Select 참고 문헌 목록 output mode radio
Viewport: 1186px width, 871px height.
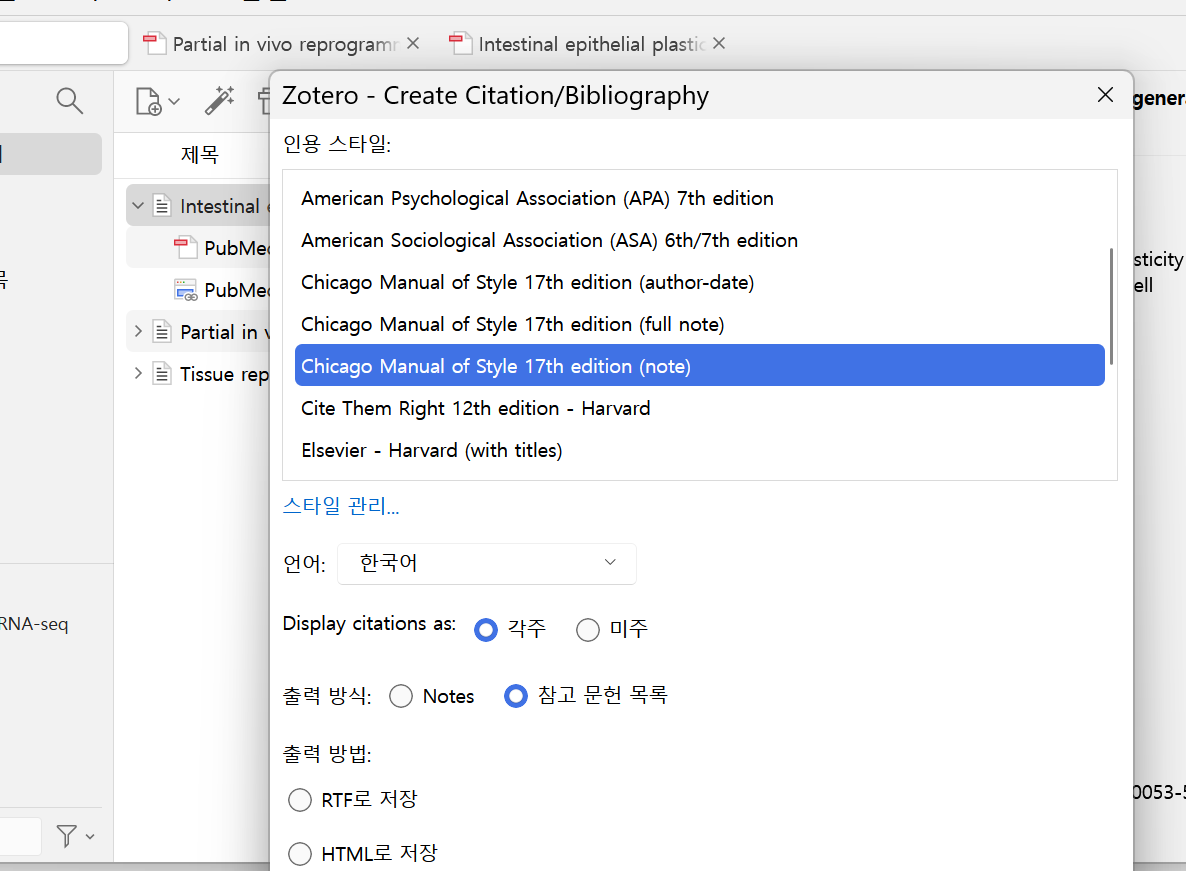click(516, 696)
